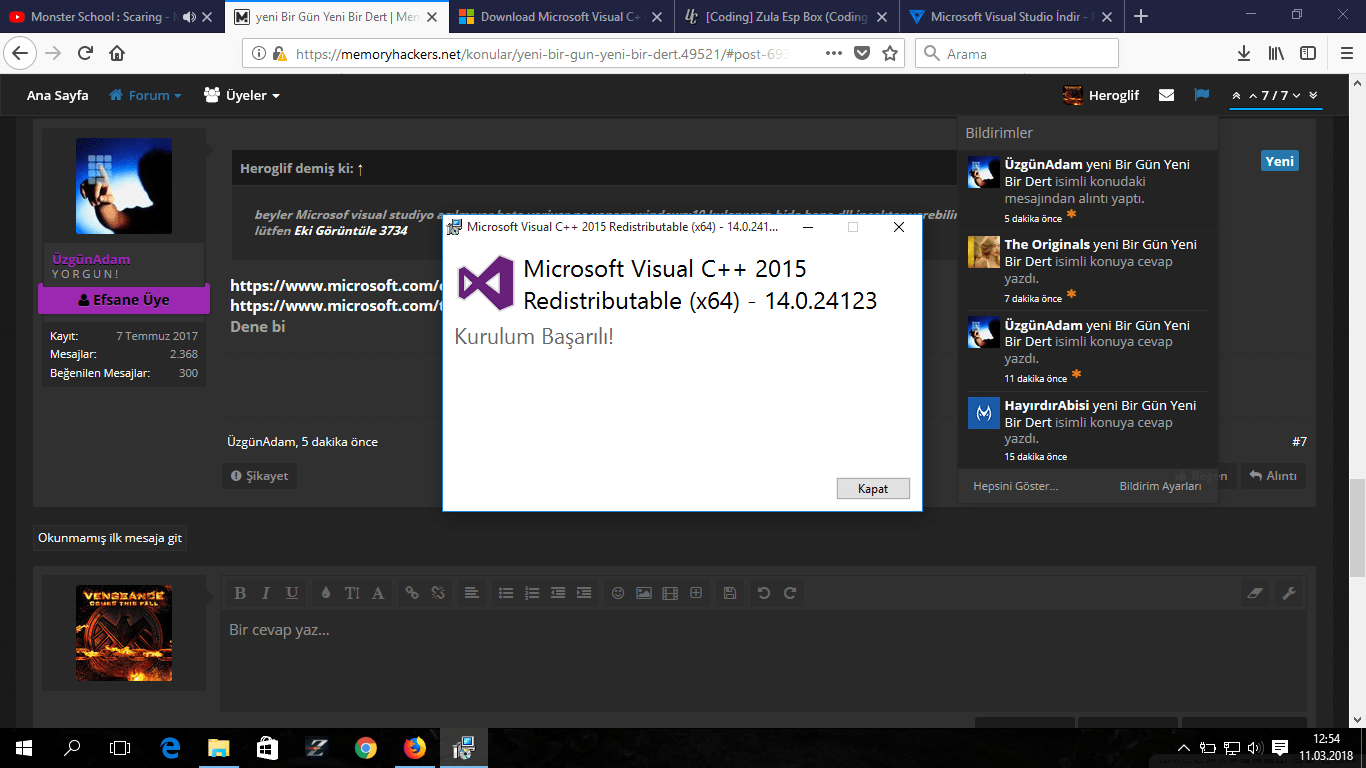Viewport: 1366px width, 768px height.
Task: Switch to the 'Download Microsoft Visual C+' tab
Action: coord(560,17)
